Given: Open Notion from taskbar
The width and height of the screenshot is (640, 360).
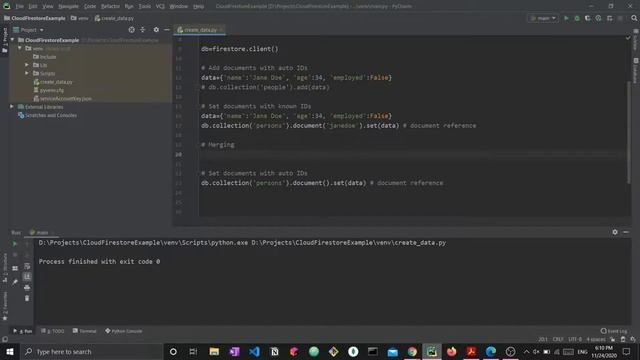Looking at the screenshot, I should click(274, 351).
